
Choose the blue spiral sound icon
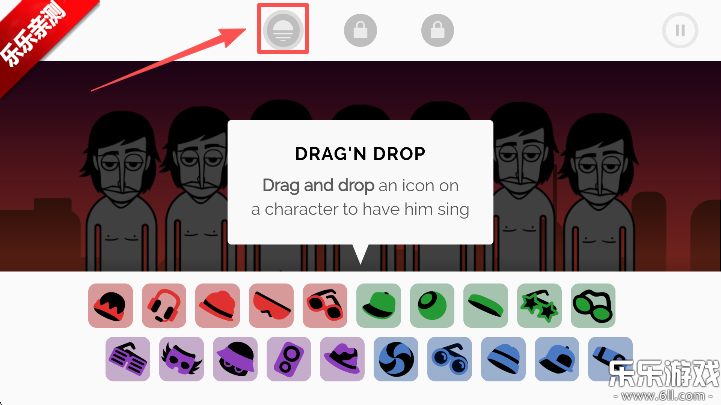(x=396, y=359)
